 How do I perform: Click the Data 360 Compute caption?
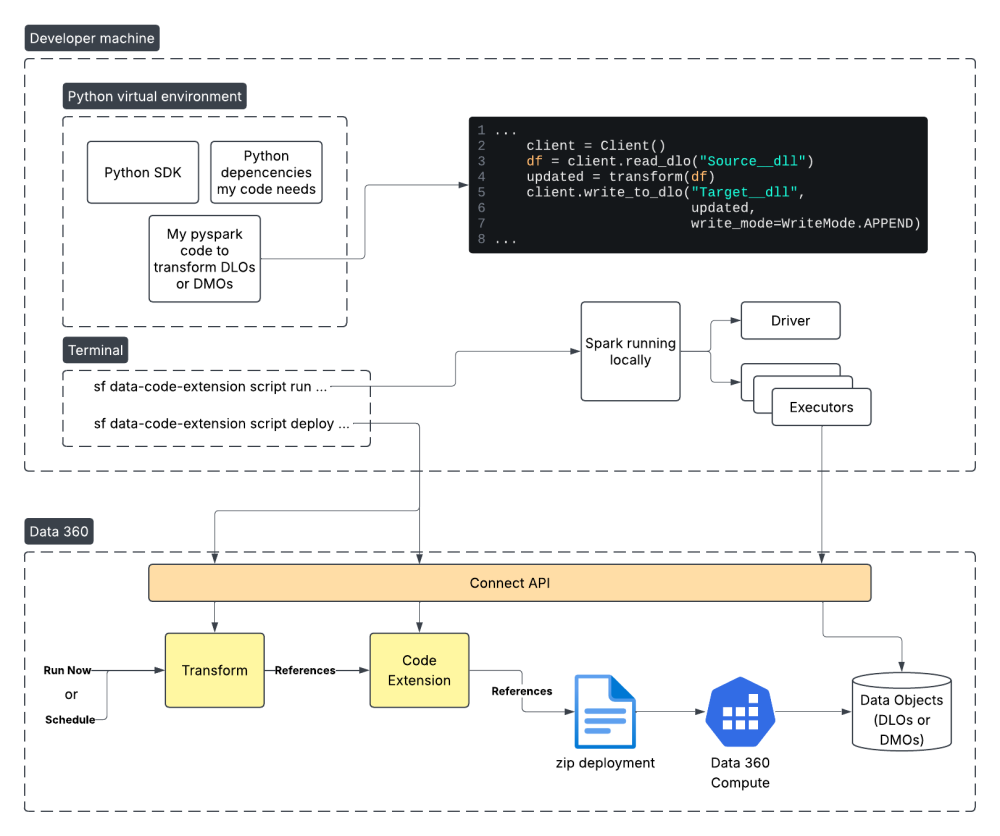(740, 772)
